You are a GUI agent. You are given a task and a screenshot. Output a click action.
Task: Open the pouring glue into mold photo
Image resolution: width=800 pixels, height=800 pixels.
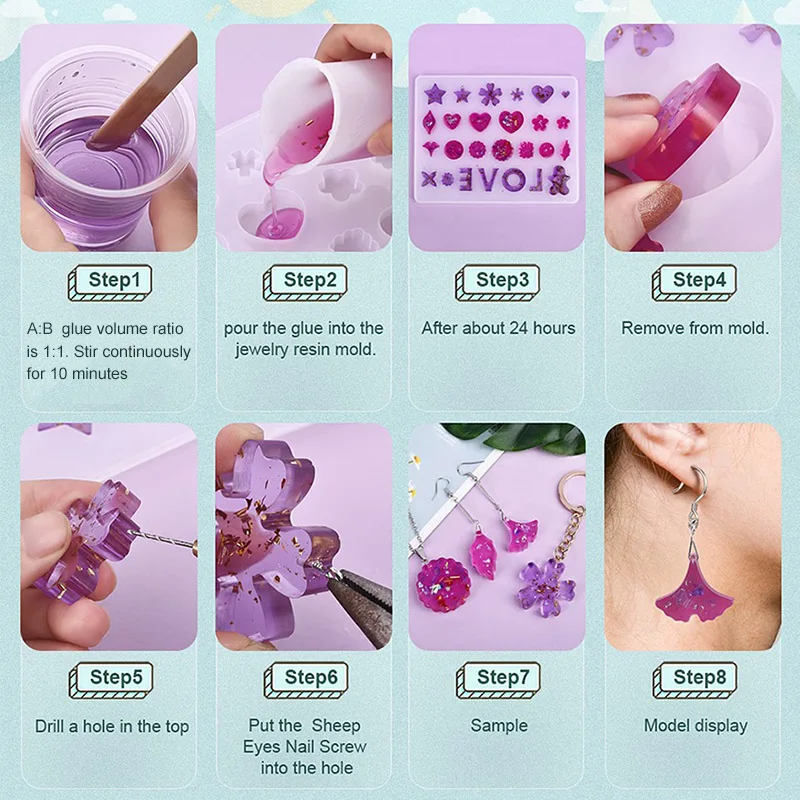click(x=304, y=138)
